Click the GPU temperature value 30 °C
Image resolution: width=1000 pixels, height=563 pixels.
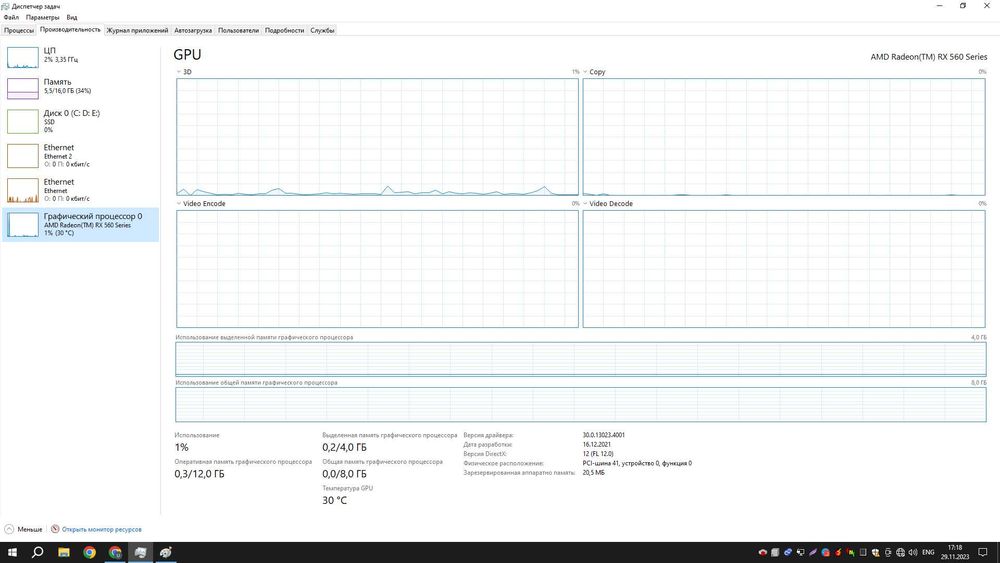[x=335, y=501]
